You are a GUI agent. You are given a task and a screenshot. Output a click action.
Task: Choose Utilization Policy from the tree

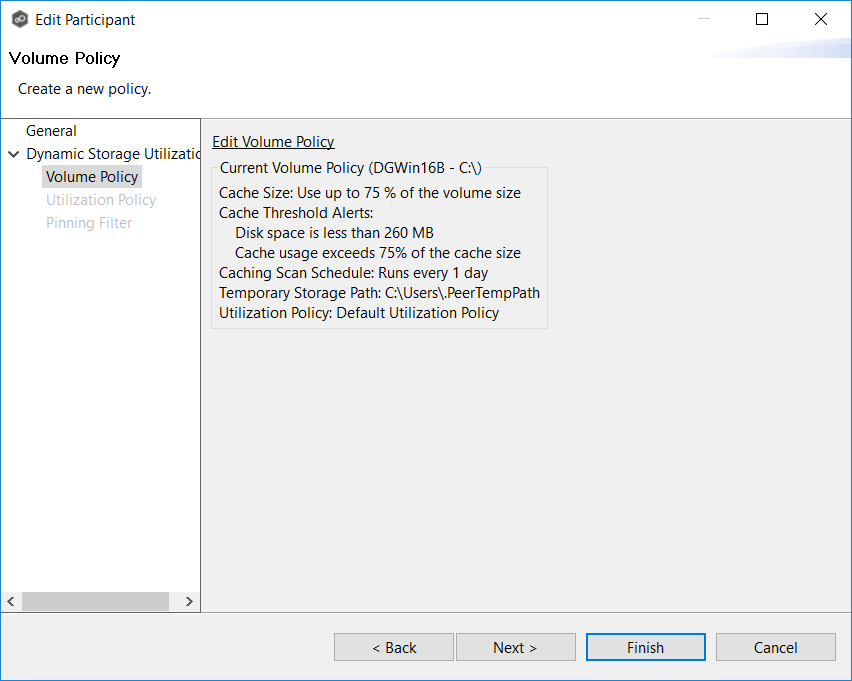click(x=100, y=199)
